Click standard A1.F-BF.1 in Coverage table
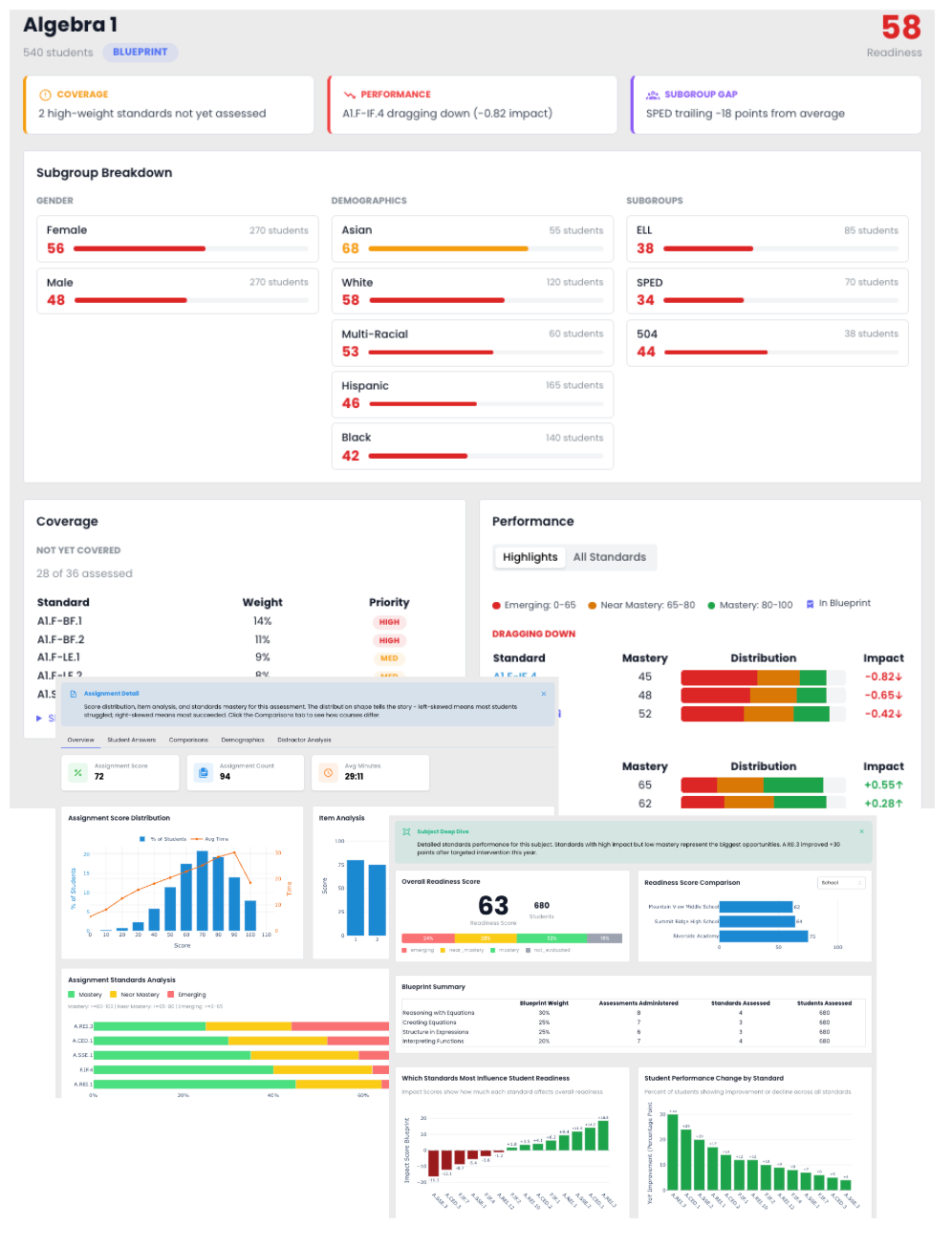This screenshot has height=1248, width=952. click(x=59, y=621)
